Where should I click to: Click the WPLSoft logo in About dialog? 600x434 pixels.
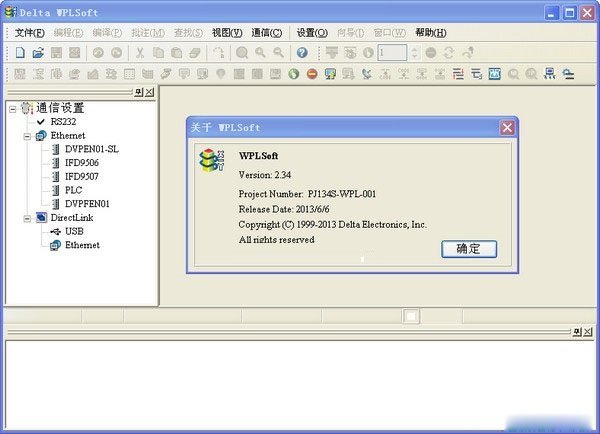pos(208,159)
